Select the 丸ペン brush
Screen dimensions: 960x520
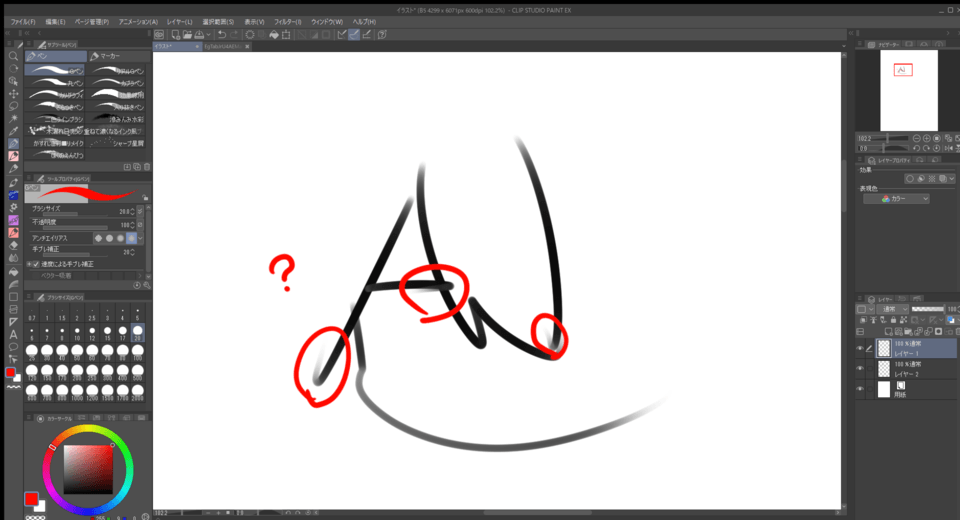coord(56,83)
